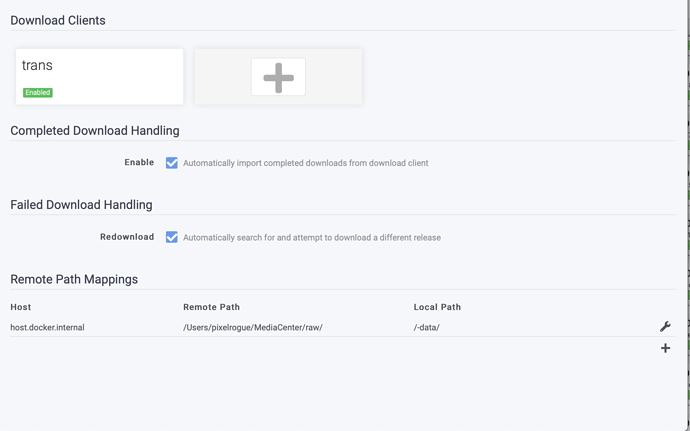Viewport: 690px width, 431px height.
Task: Edit the host.docker.internal mapping with wrench icon
Action: coord(665,327)
